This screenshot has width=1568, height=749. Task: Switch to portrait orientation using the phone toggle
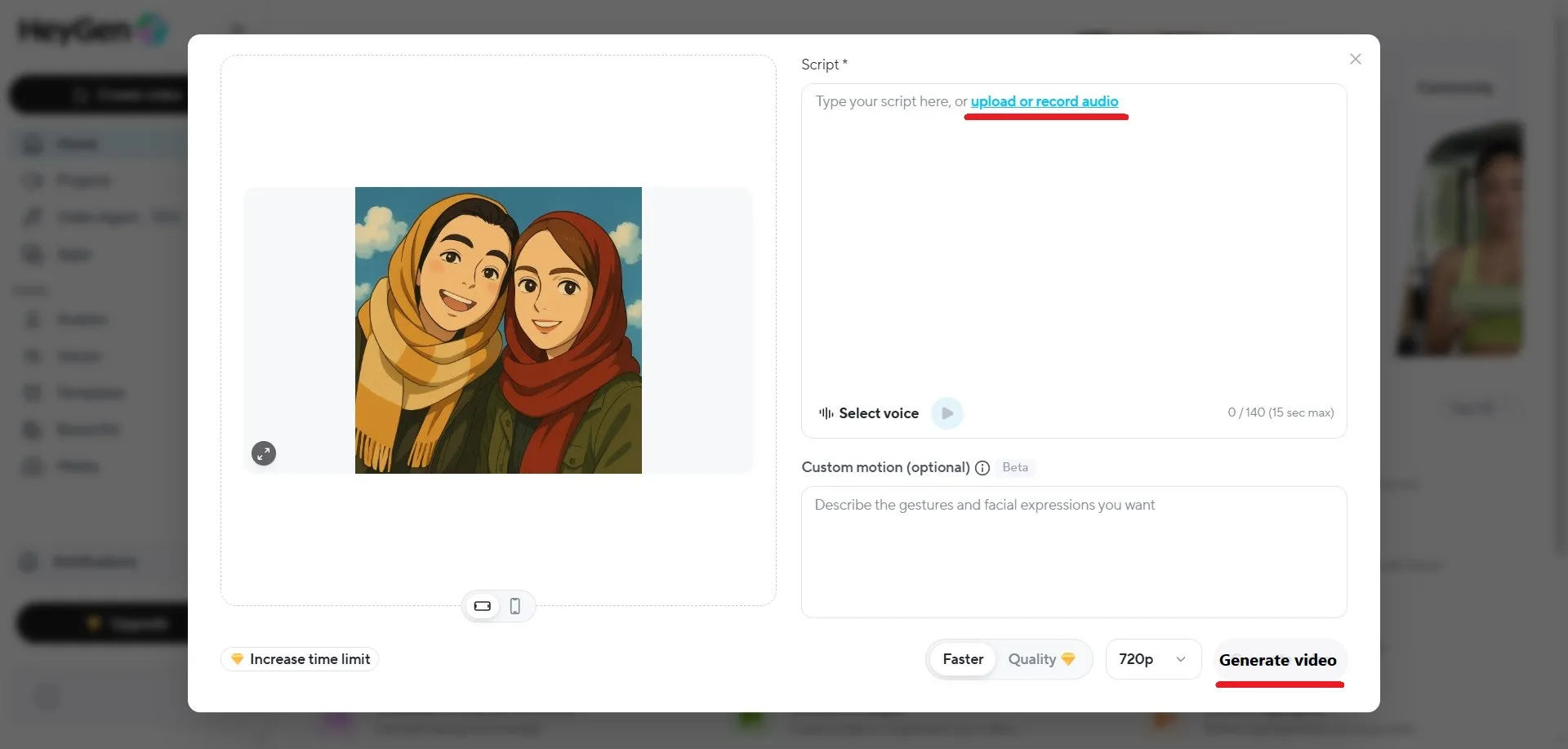514,606
